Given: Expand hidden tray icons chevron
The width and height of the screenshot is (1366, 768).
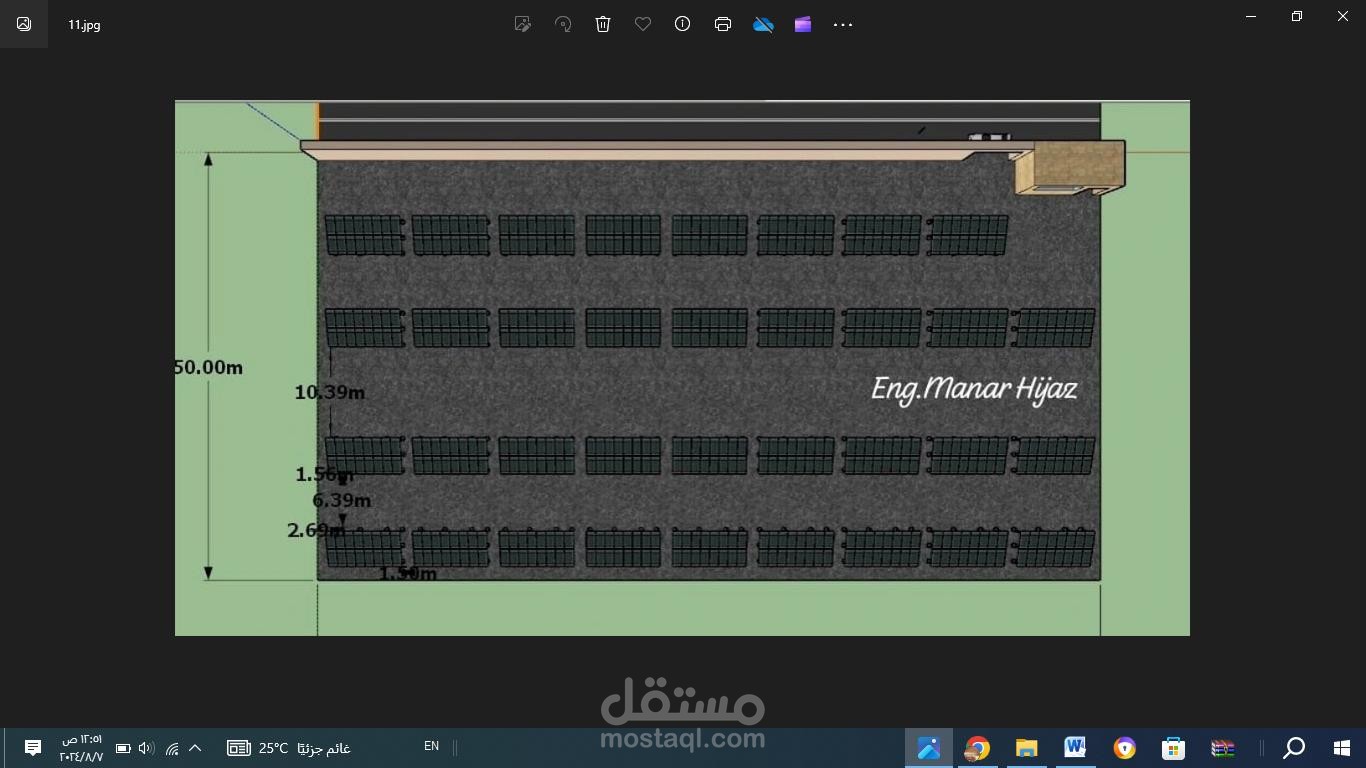Looking at the screenshot, I should point(195,748).
